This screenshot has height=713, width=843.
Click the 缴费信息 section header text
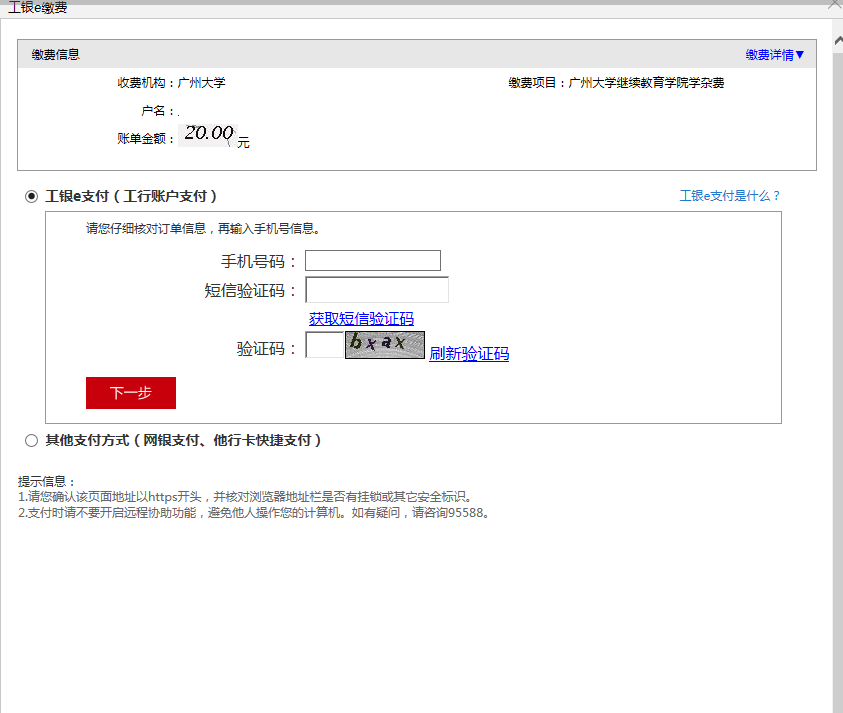click(55, 54)
